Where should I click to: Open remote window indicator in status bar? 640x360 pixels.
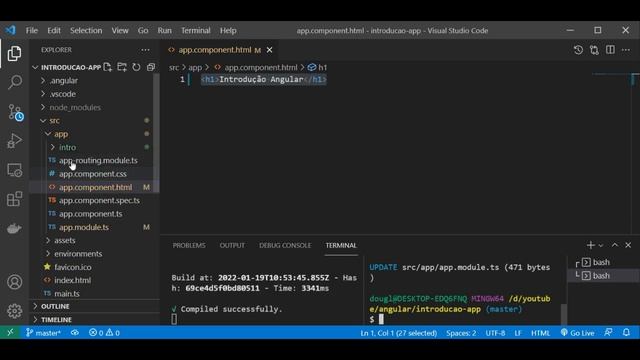(x=10, y=333)
